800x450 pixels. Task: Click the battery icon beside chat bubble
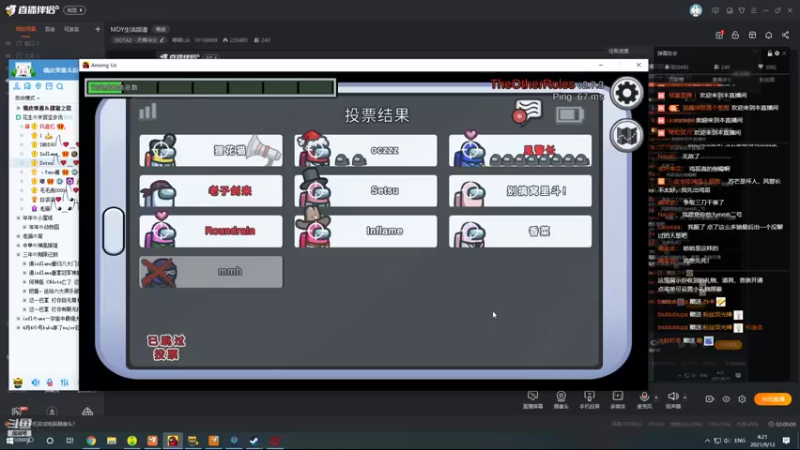pyautogui.click(x=569, y=114)
